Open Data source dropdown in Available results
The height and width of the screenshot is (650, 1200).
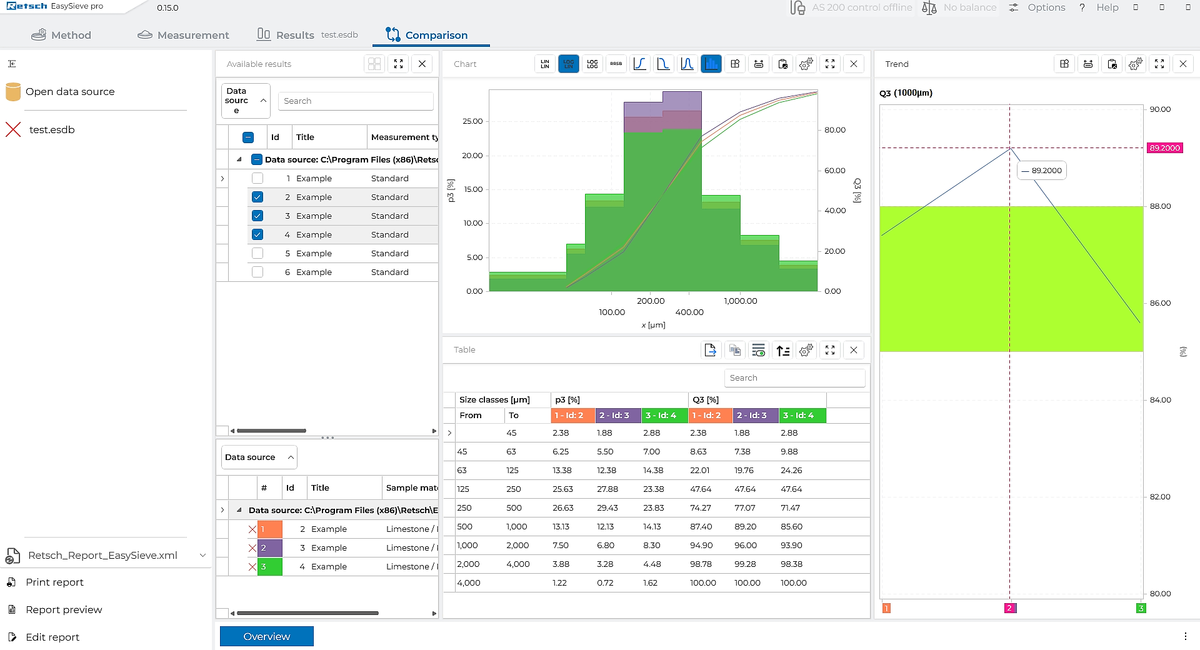246,101
